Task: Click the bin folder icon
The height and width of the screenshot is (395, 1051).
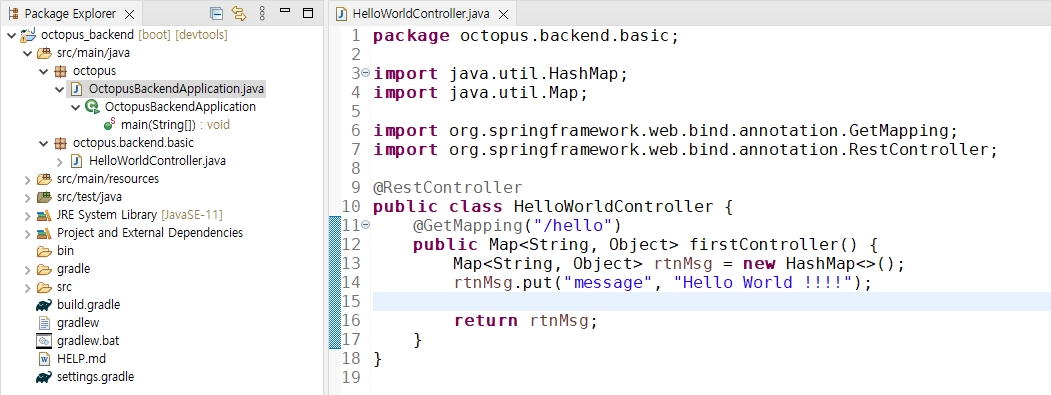Action: [44, 251]
